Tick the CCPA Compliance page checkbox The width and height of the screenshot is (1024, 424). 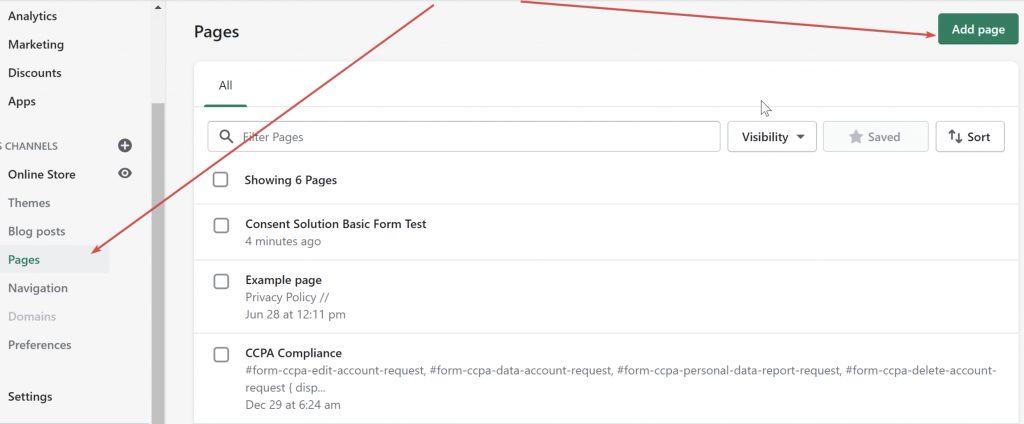[x=221, y=354]
